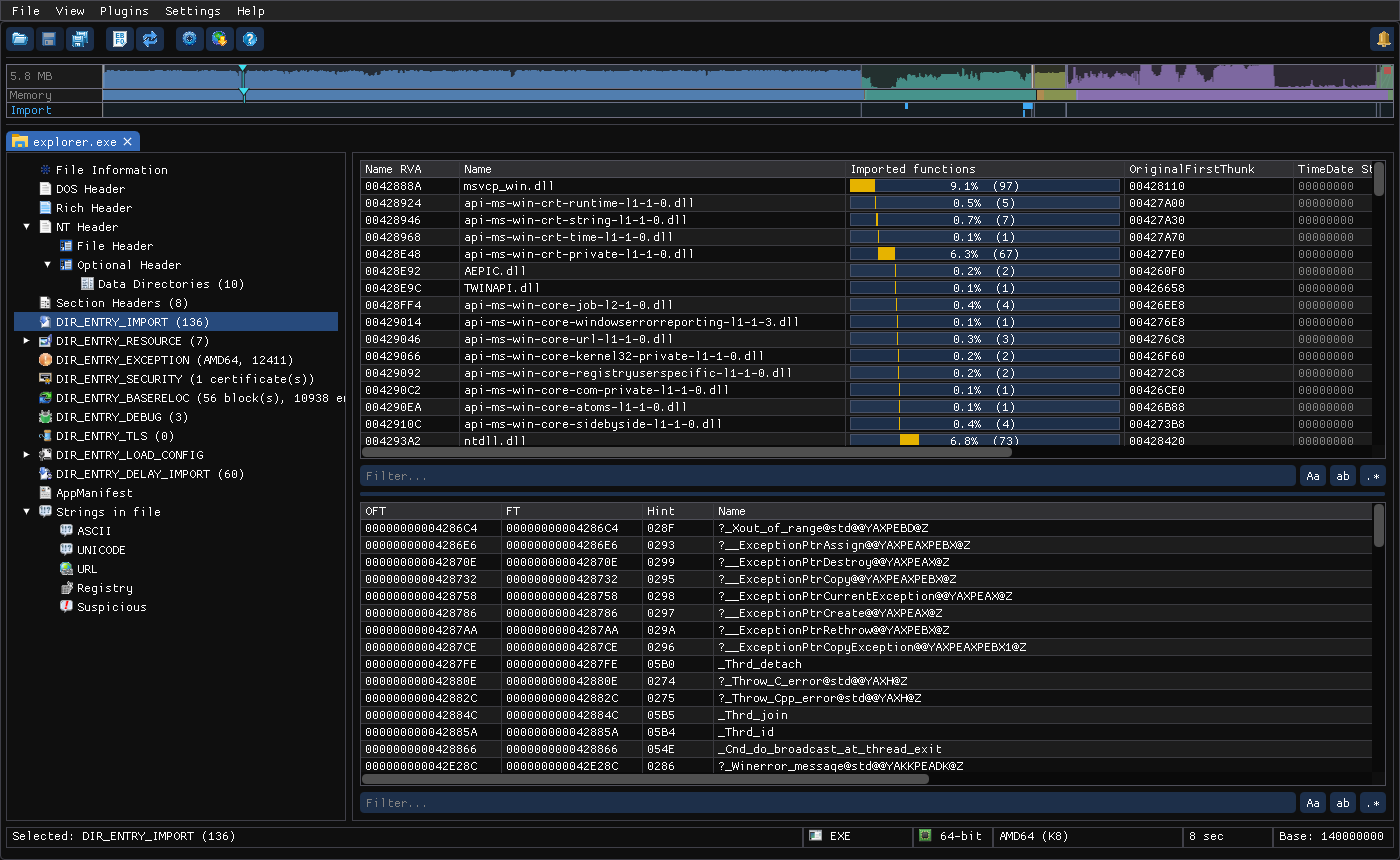Collapse the Strings in file node

pos(27,512)
